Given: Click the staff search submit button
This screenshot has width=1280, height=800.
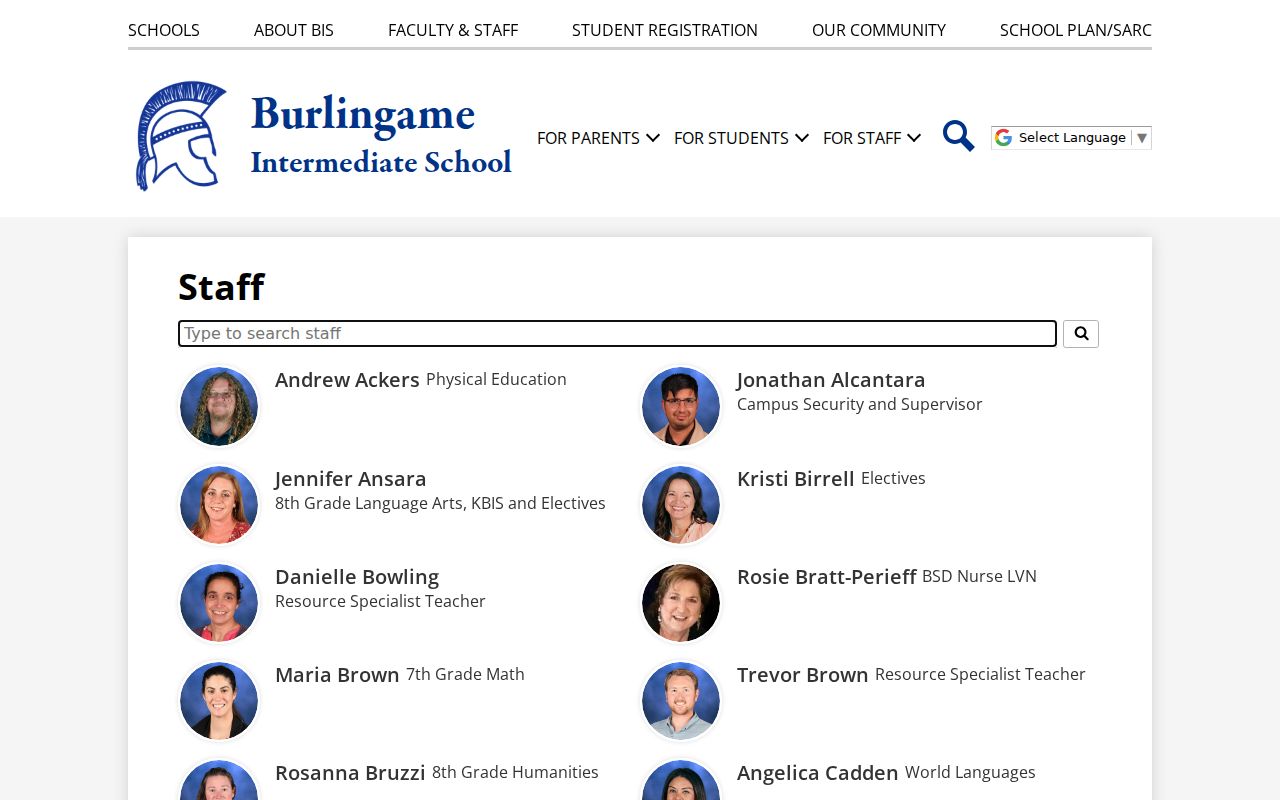Looking at the screenshot, I should (x=1081, y=334).
